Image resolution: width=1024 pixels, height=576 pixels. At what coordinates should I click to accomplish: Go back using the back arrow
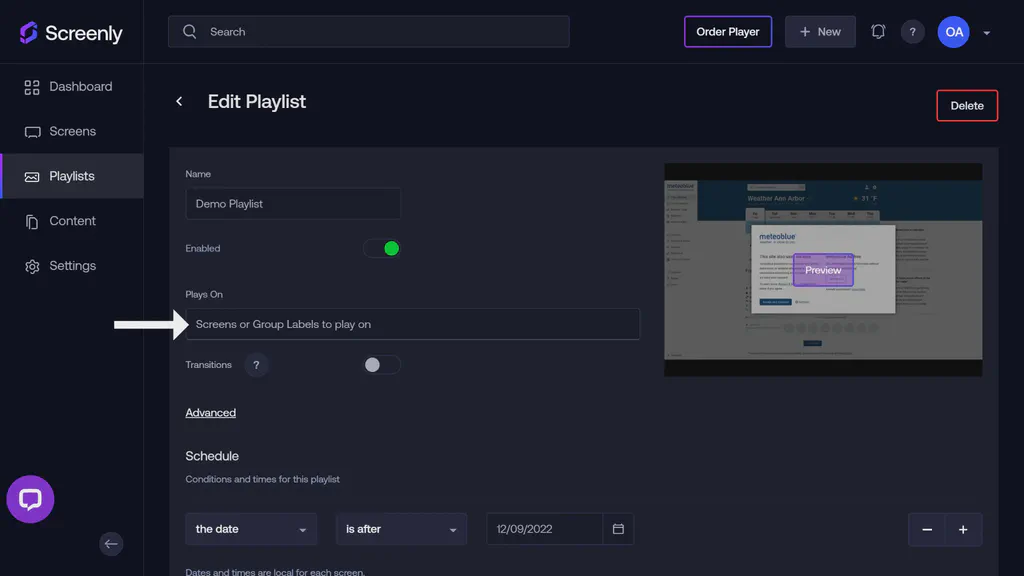point(179,101)
